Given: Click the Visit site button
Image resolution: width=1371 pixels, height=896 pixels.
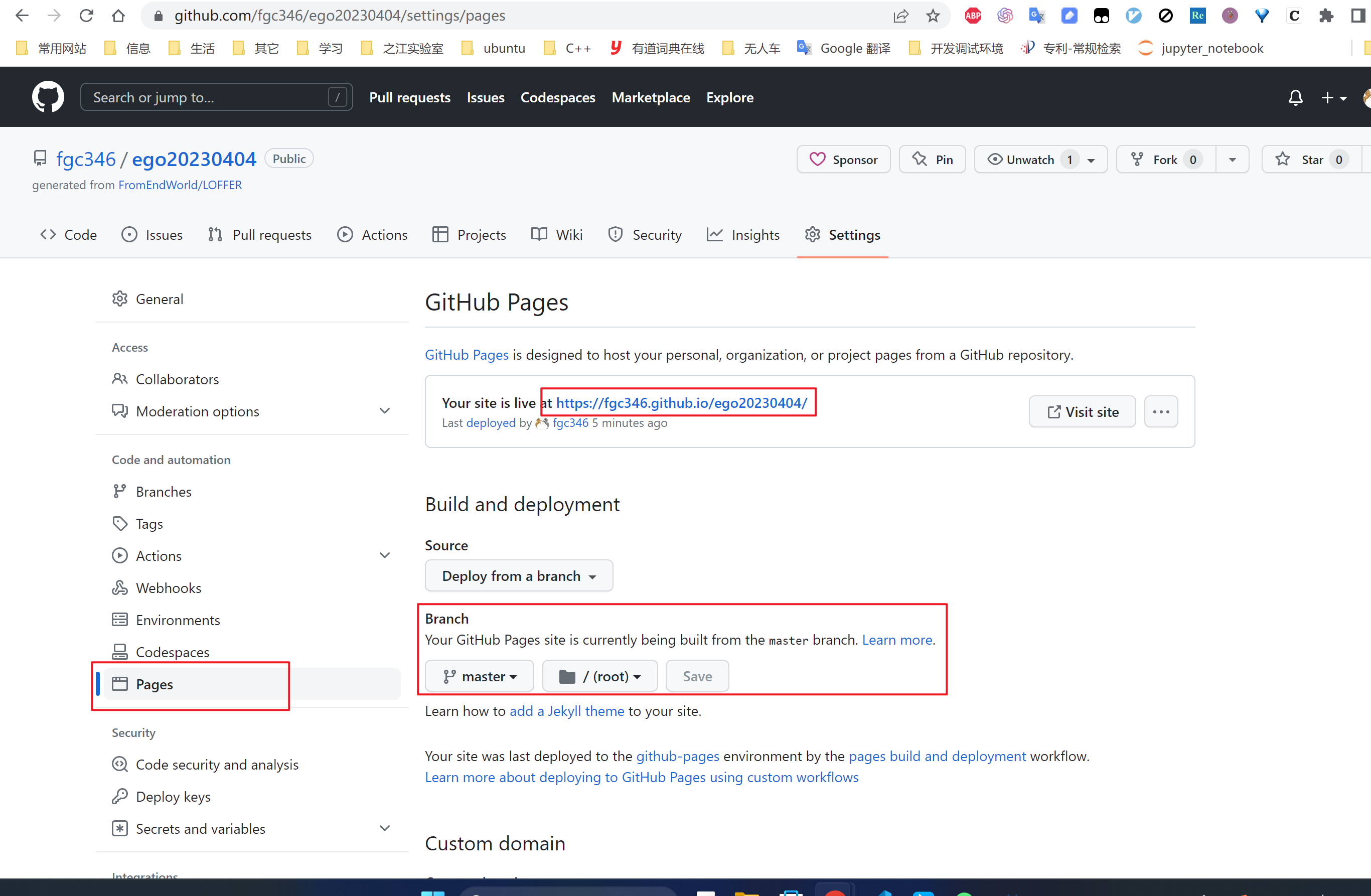Looking at the screenshot, I should pos(1082,411).
